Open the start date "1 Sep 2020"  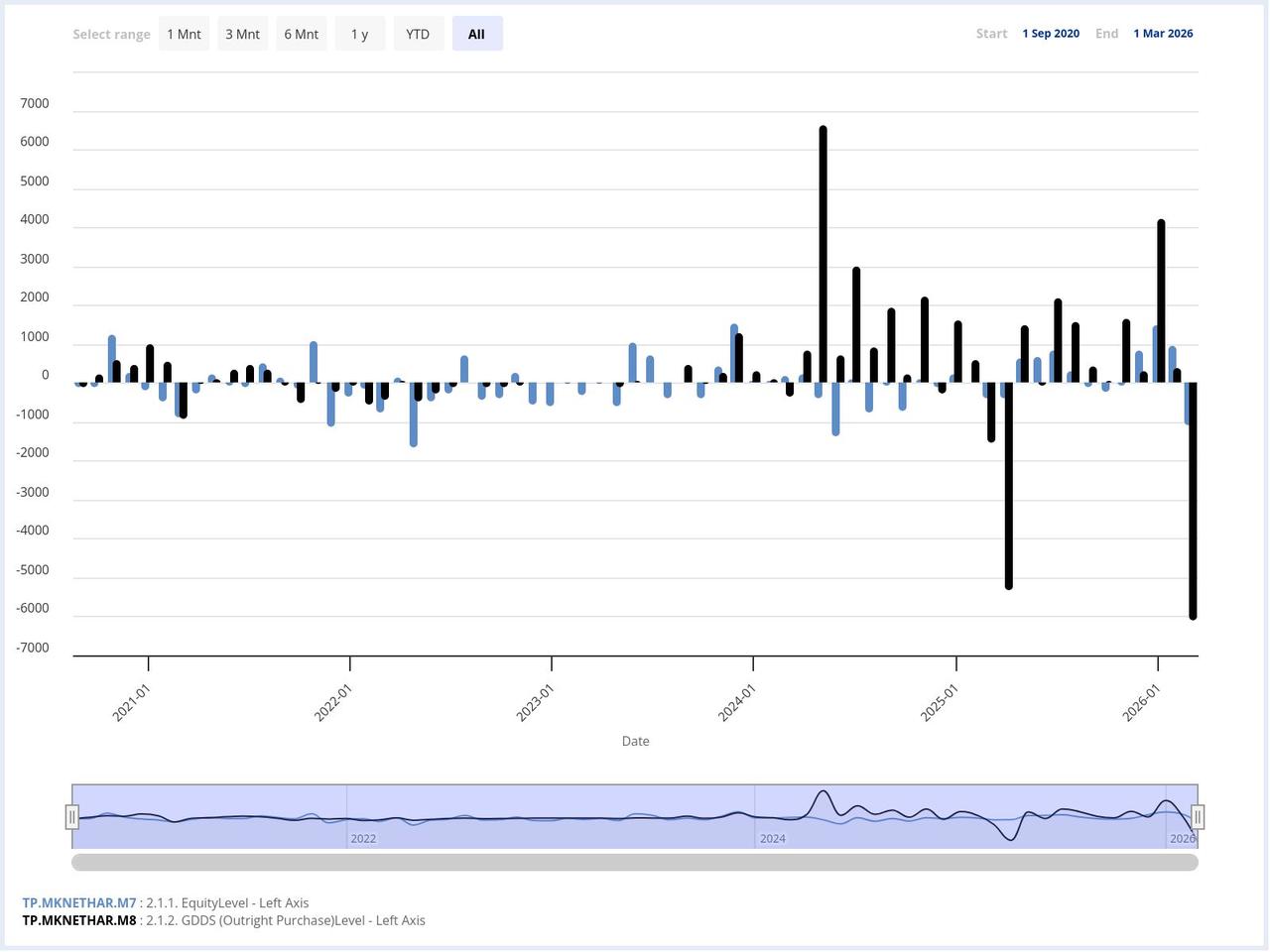1051,33
